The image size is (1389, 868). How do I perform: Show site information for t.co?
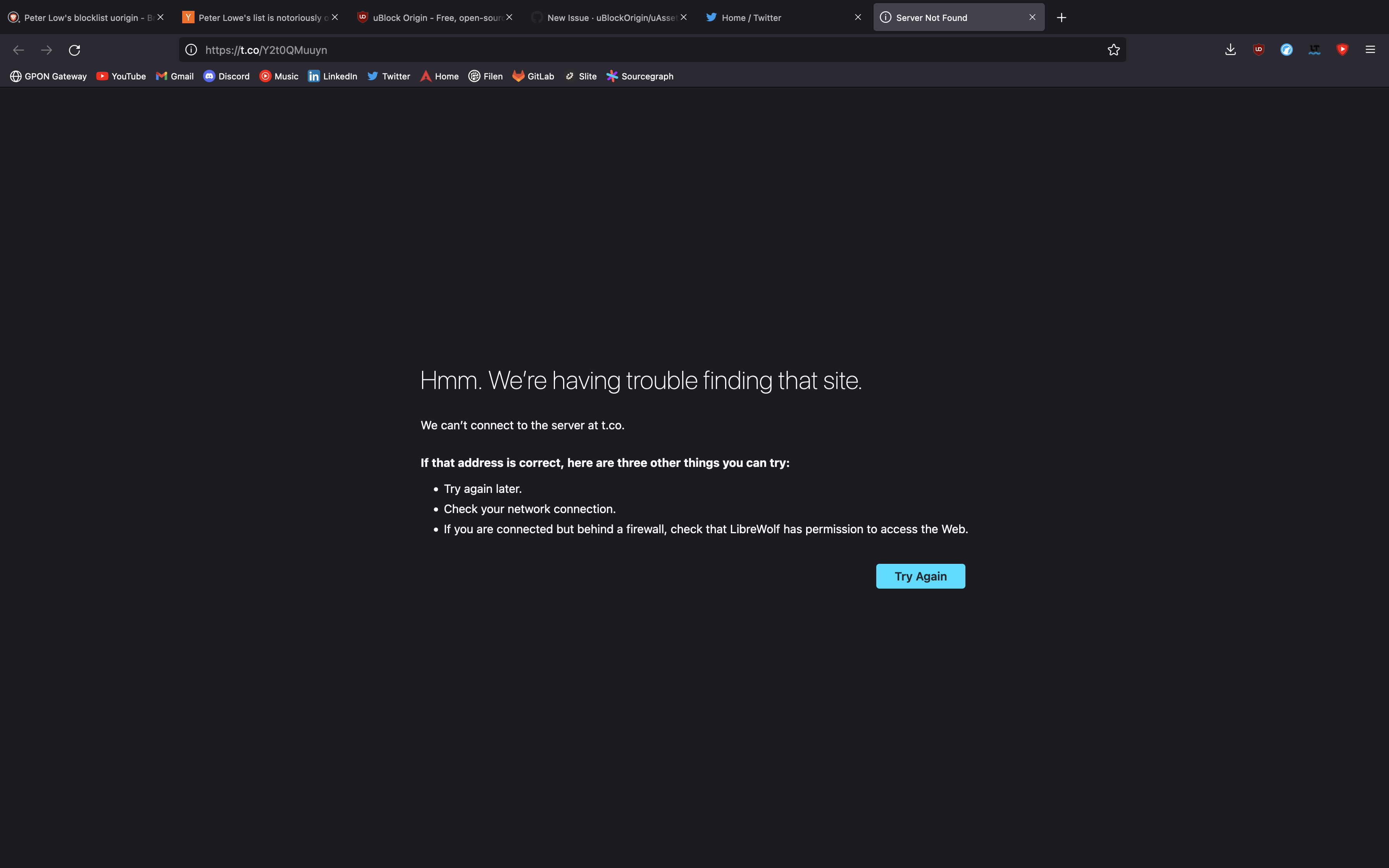point(191,50)
